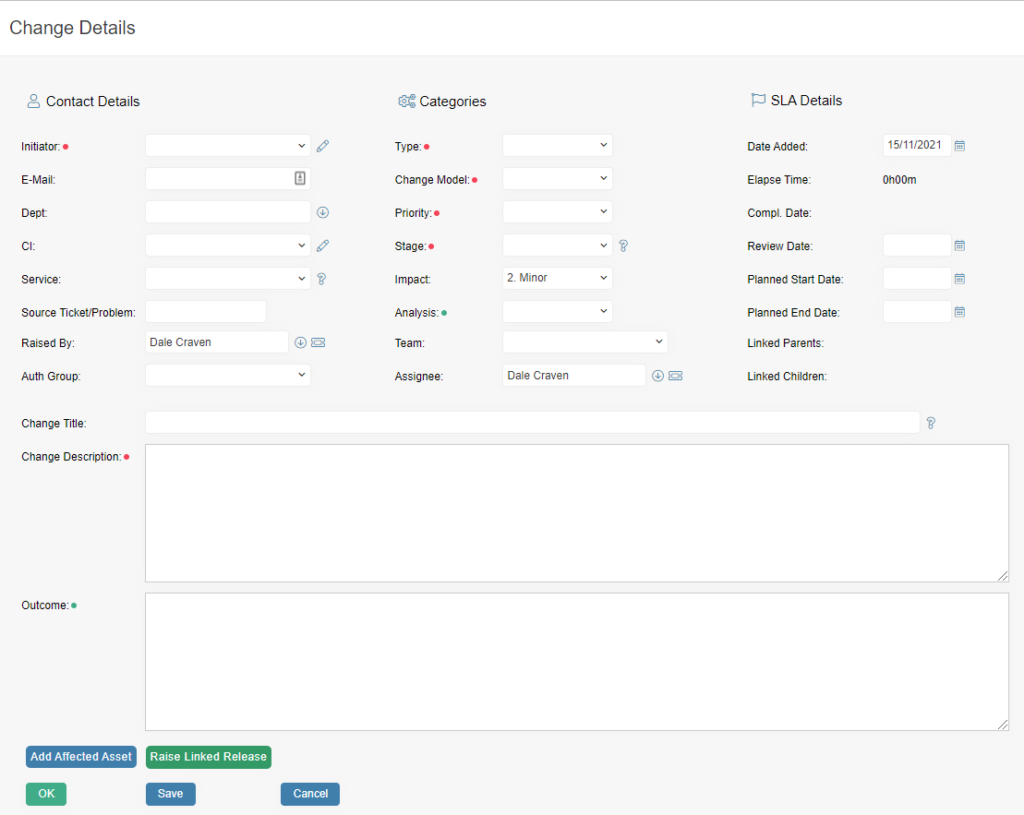
Task: Click the contact card icon in E-Mail field
Action: coord(300,178)
